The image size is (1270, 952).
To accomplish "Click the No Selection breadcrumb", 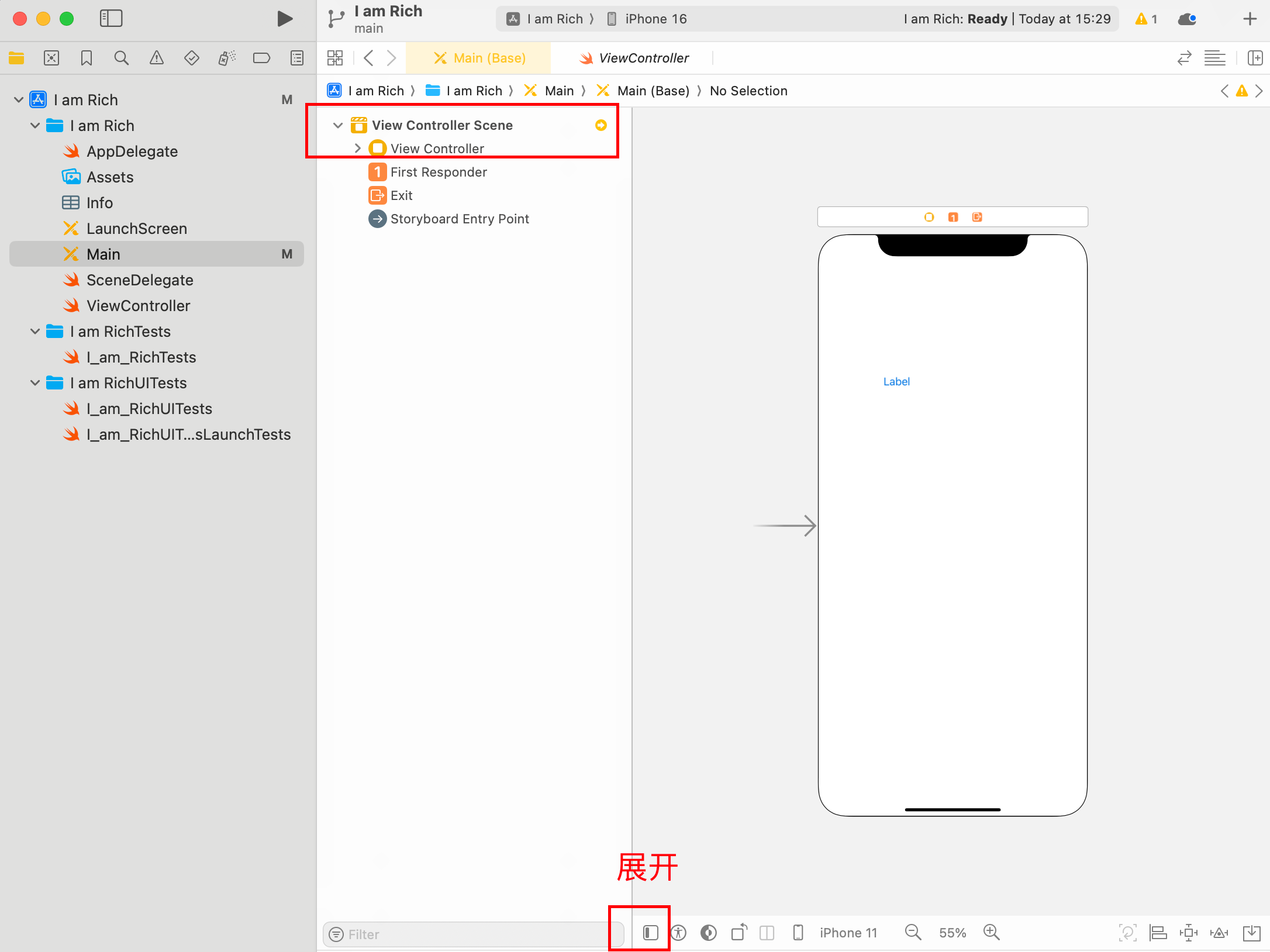I will tap(748, 91).
